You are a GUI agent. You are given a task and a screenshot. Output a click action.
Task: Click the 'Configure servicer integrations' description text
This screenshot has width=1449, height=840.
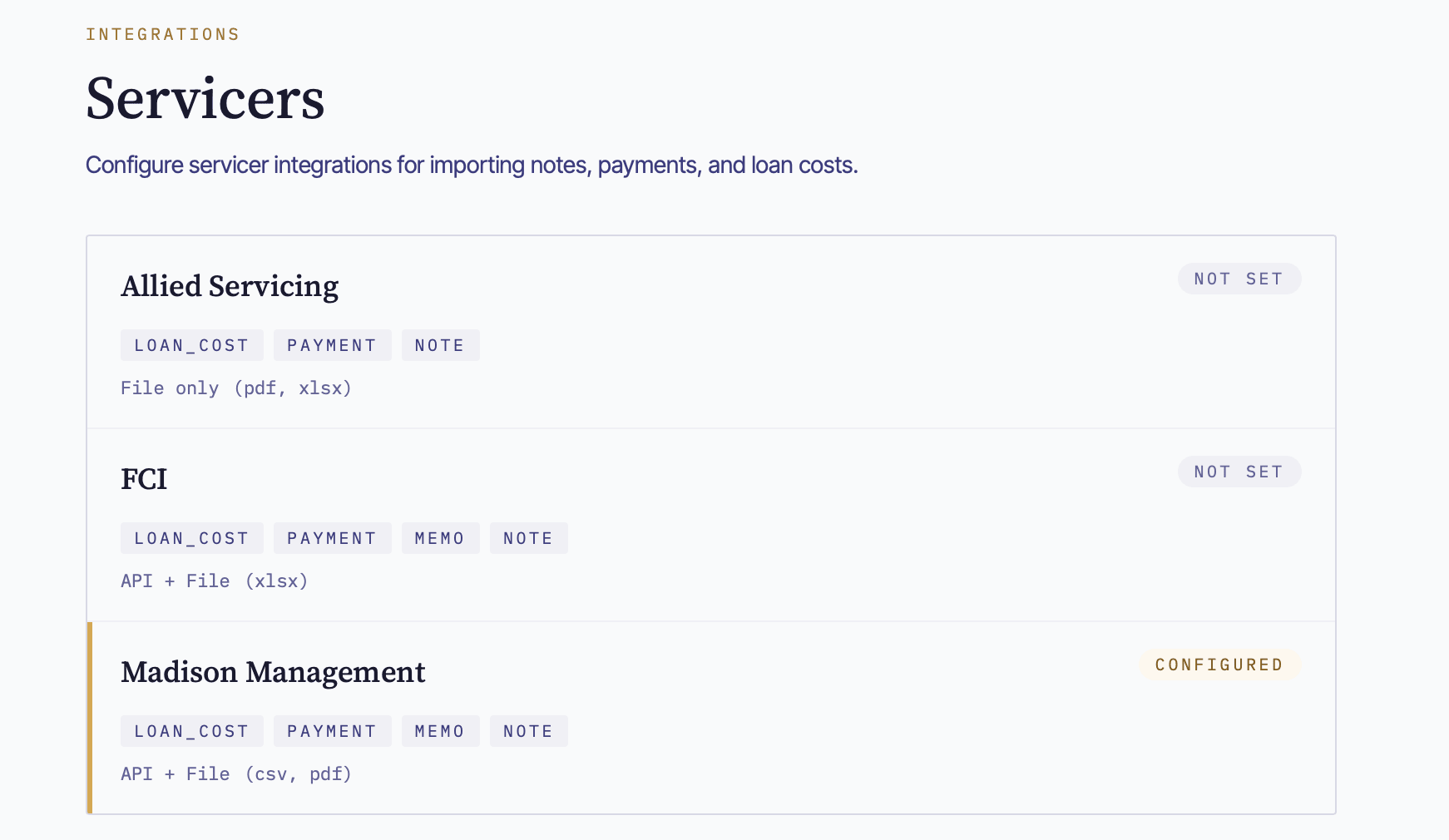pos(472,166)
